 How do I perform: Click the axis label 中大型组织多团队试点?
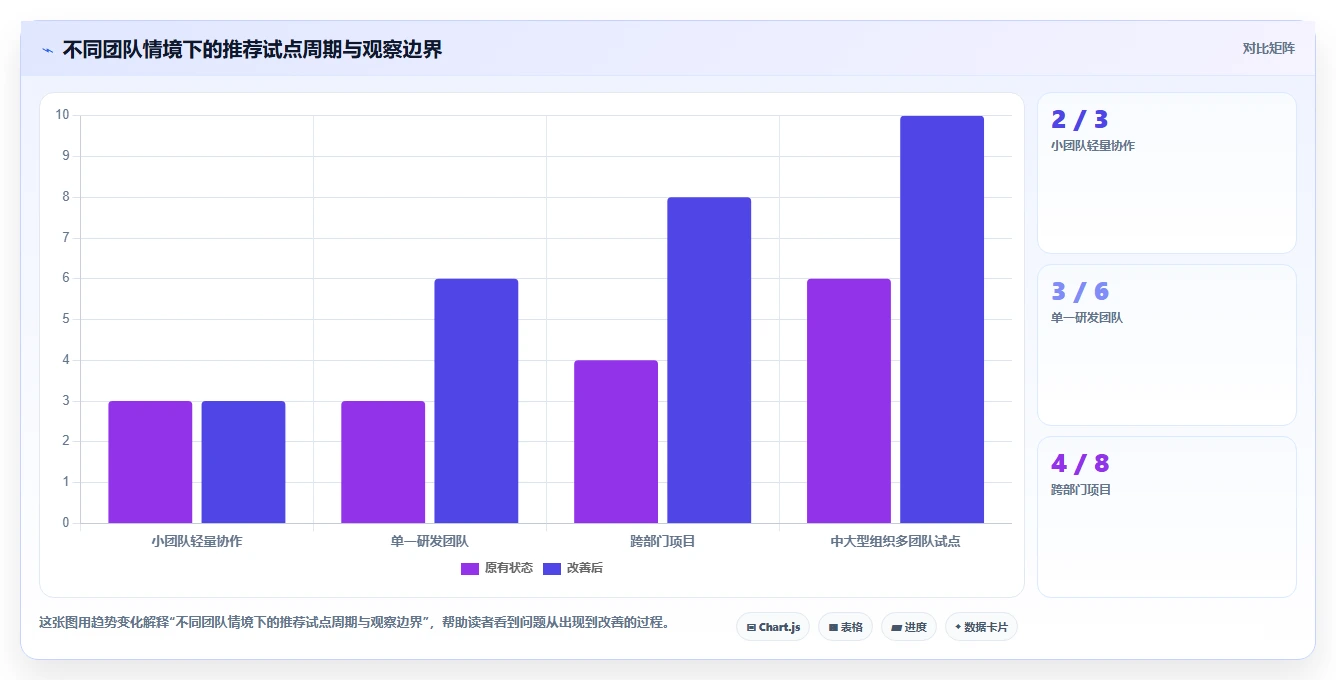[895, 541]
